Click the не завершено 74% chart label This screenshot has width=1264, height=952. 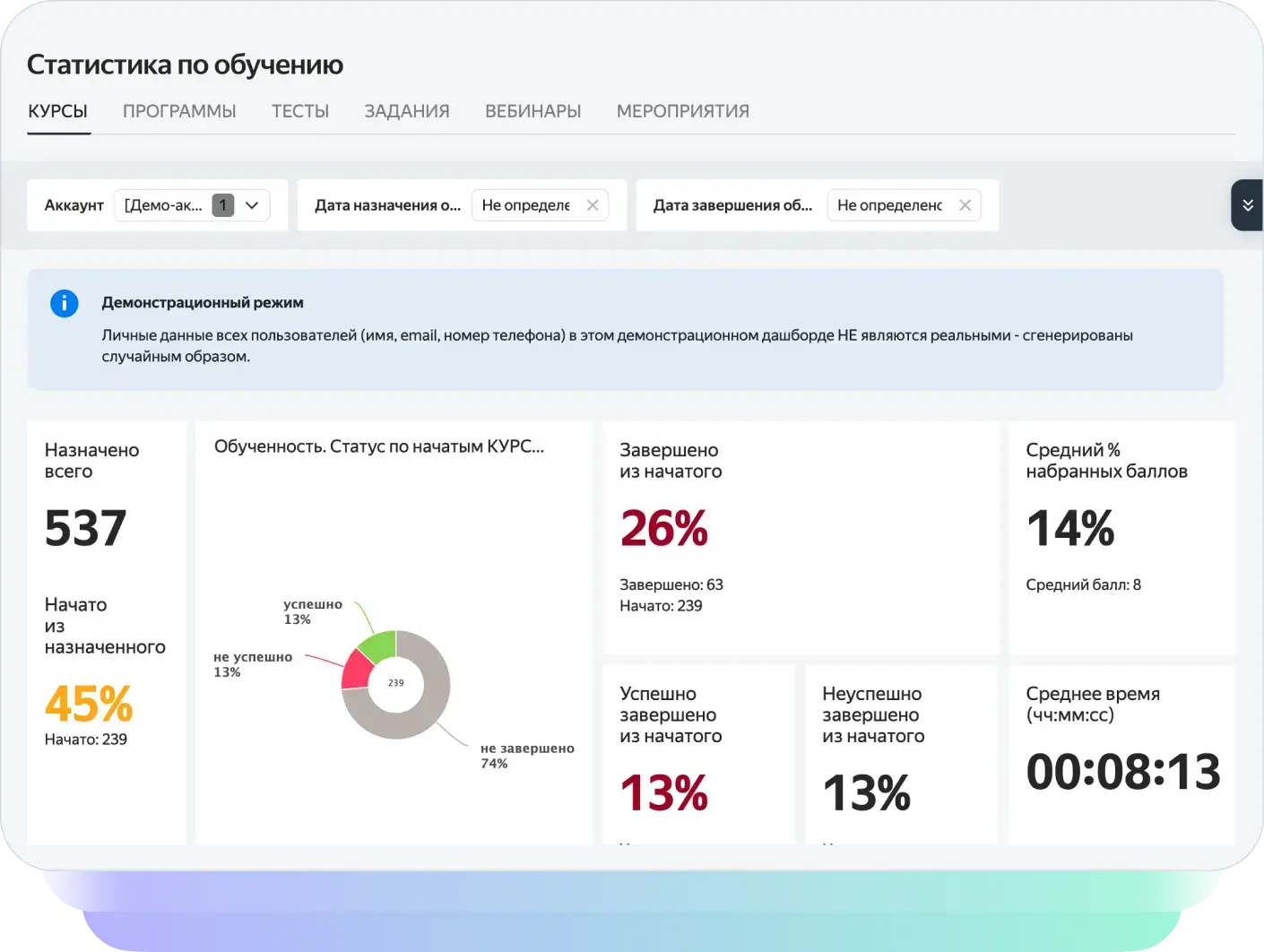(x=527, y=756)
